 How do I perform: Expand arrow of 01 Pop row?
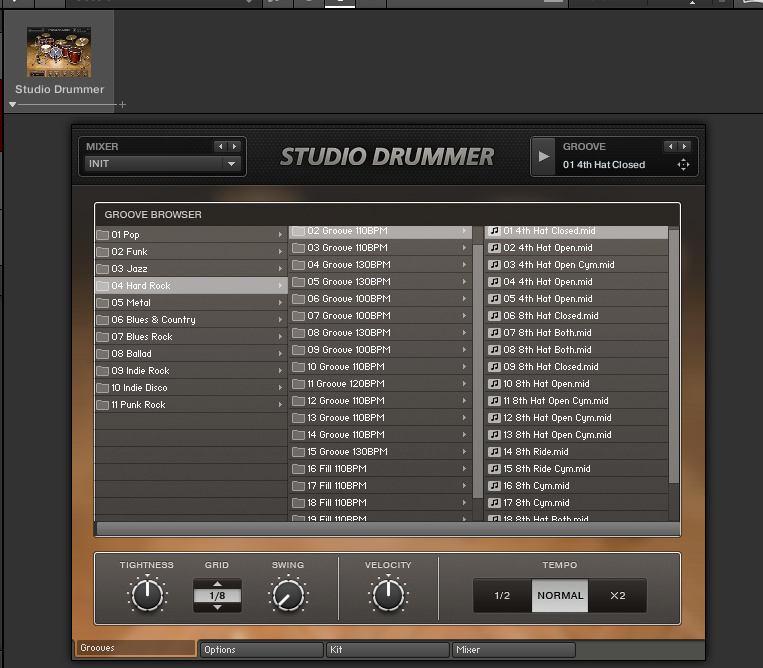pos(280,235)
